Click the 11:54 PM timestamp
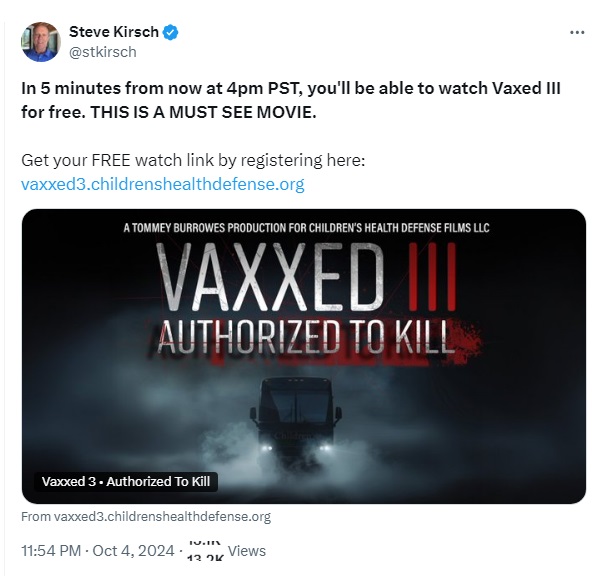The height and width of the screenshot is (576, 604). pos(51,551)
